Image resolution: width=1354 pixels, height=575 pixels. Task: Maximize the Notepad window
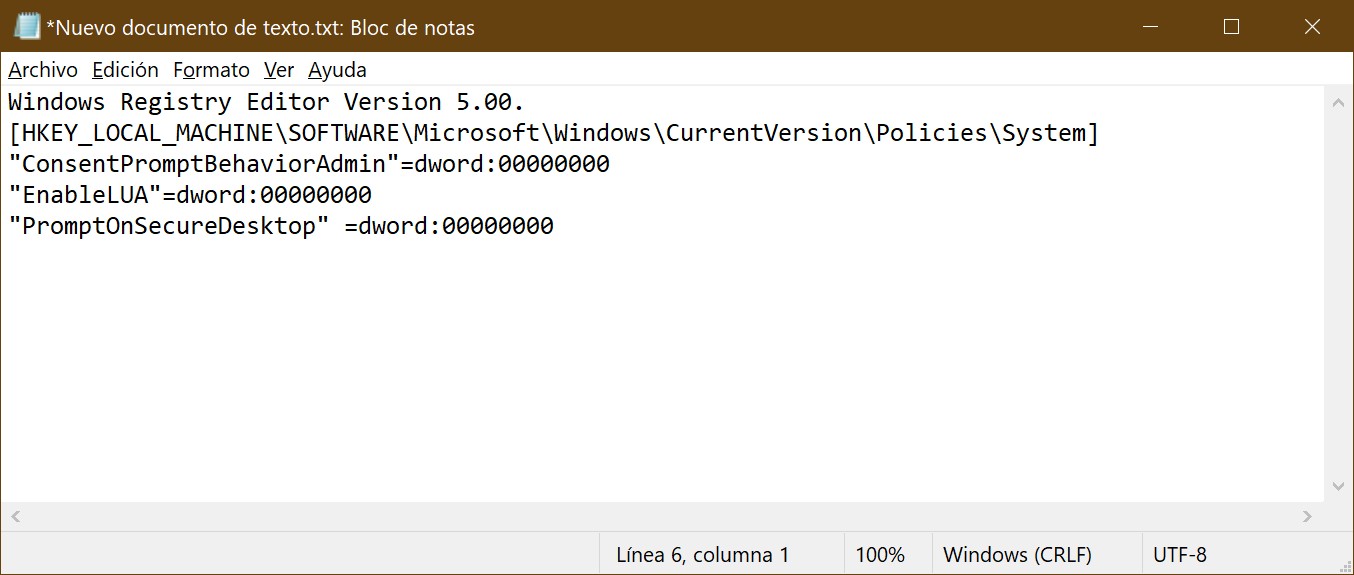[1231, 27]
